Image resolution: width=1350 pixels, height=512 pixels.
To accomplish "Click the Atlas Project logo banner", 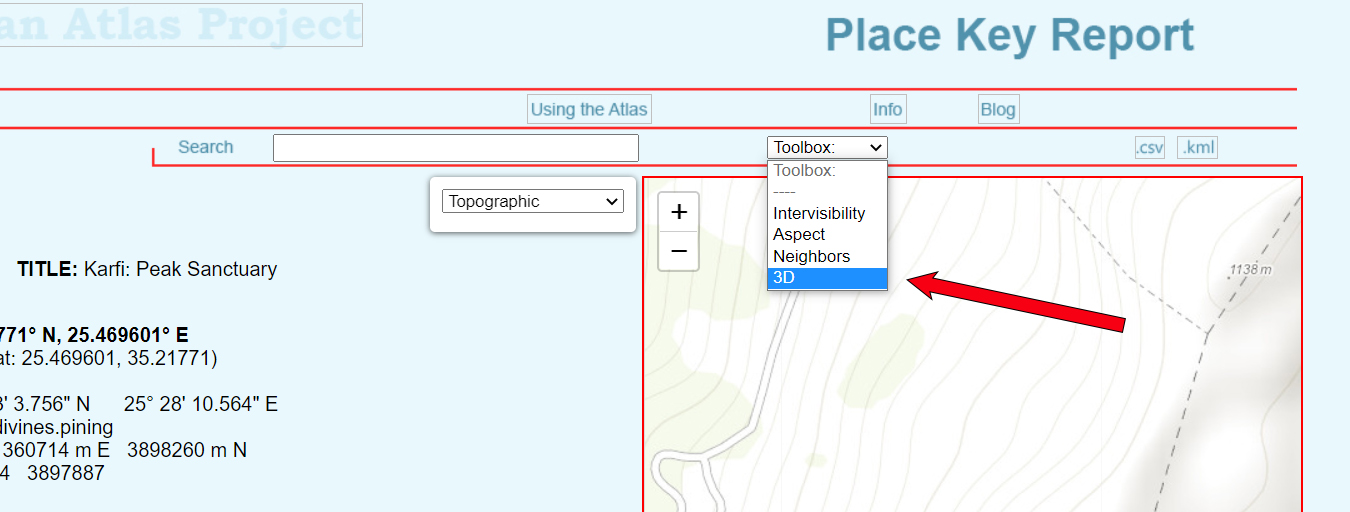I will (x=180, y=25).
